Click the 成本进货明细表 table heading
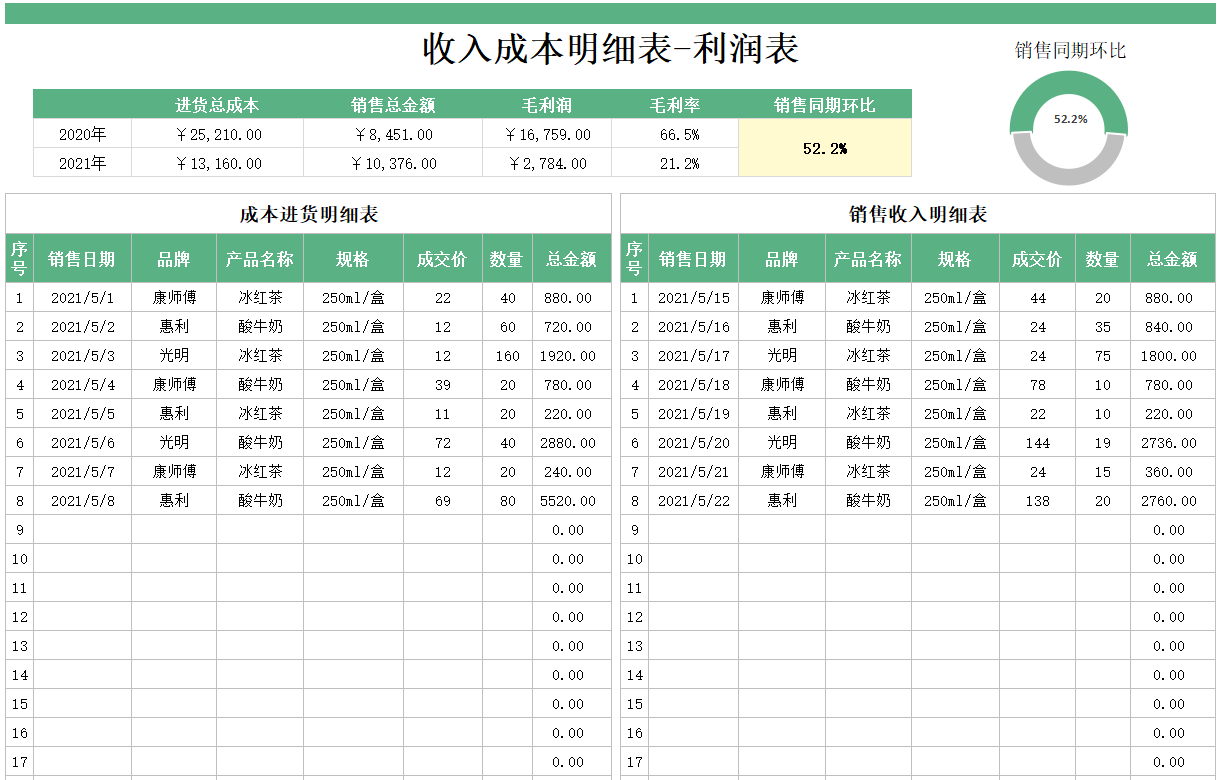Screen dimensions: 1221x780 coord(308,214)
